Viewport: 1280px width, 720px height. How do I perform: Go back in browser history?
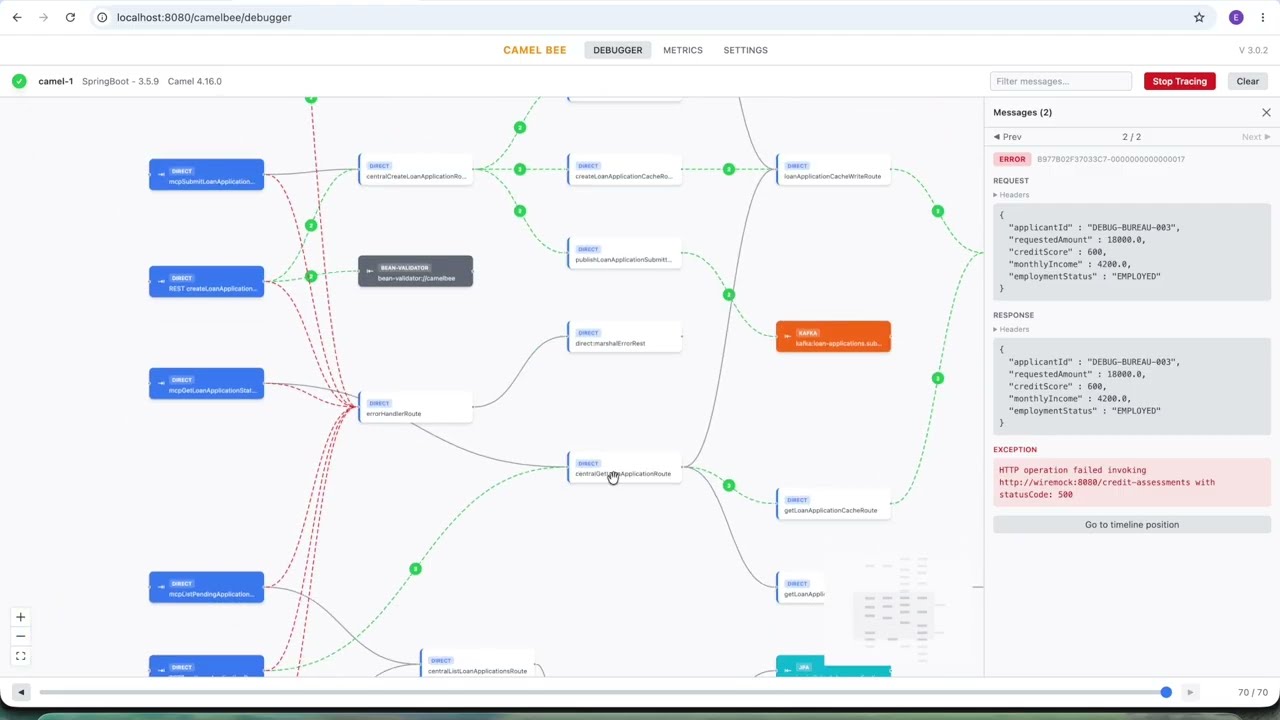pos(17,17)
